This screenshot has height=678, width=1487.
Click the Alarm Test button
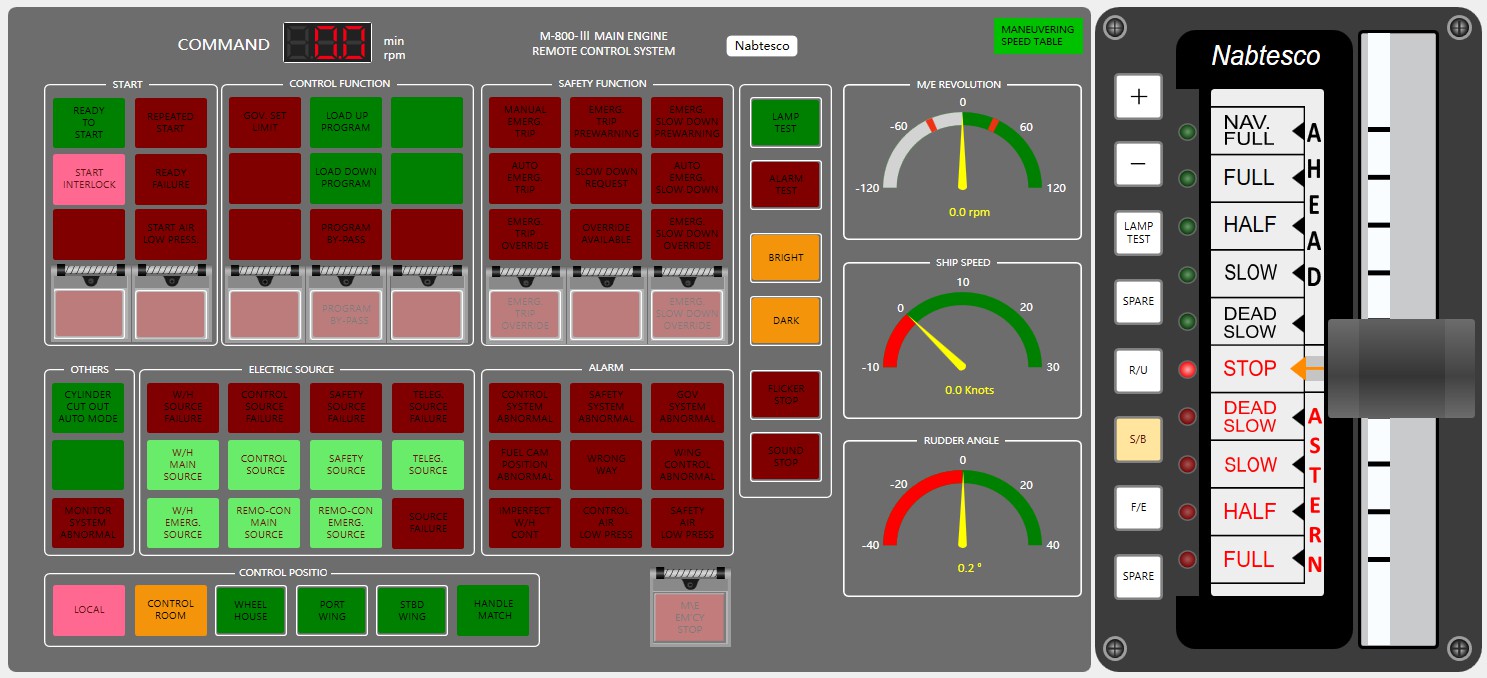[x=786, y=185]
